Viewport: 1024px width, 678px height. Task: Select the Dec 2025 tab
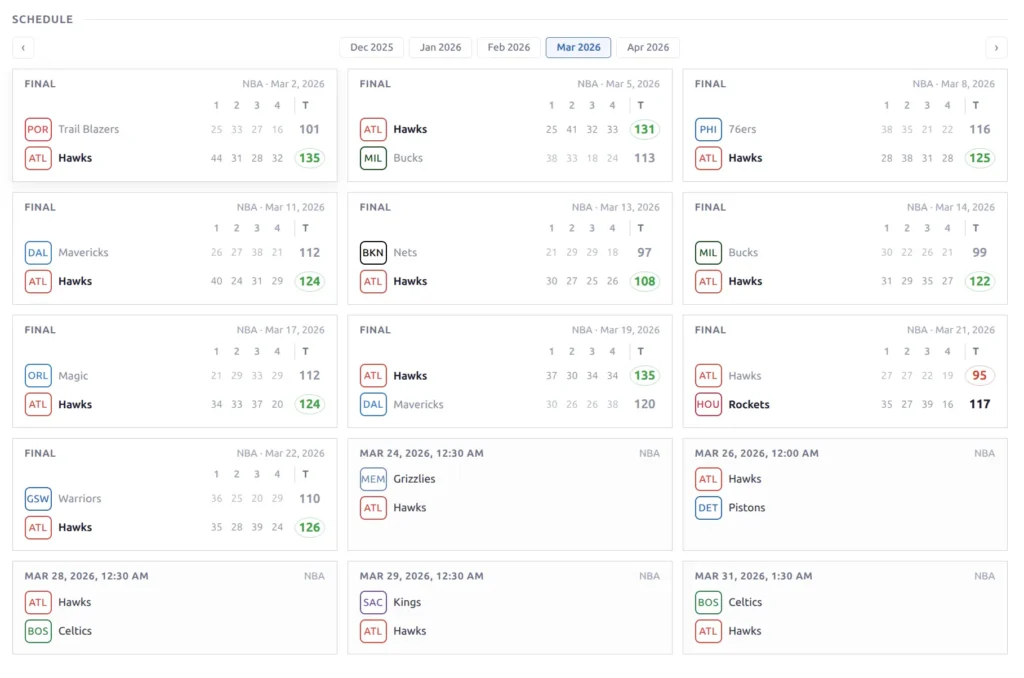(x=372, y=47)
